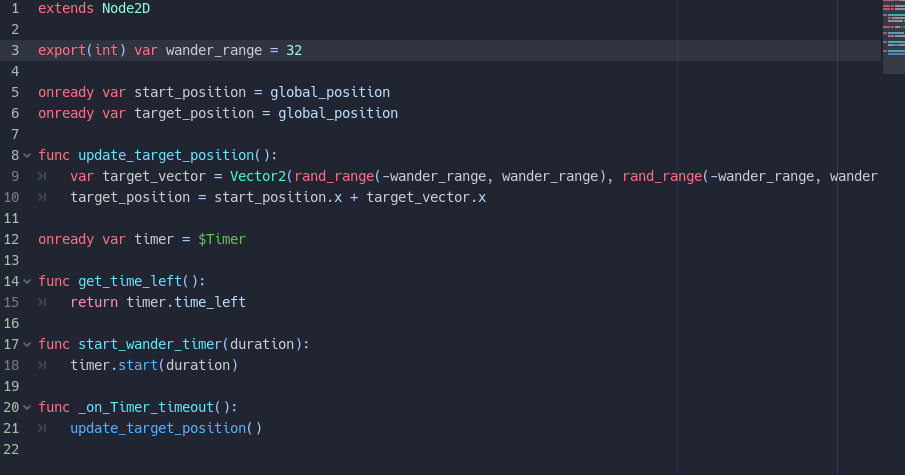Click the 'func' keyword on line 8

(54, 155)
